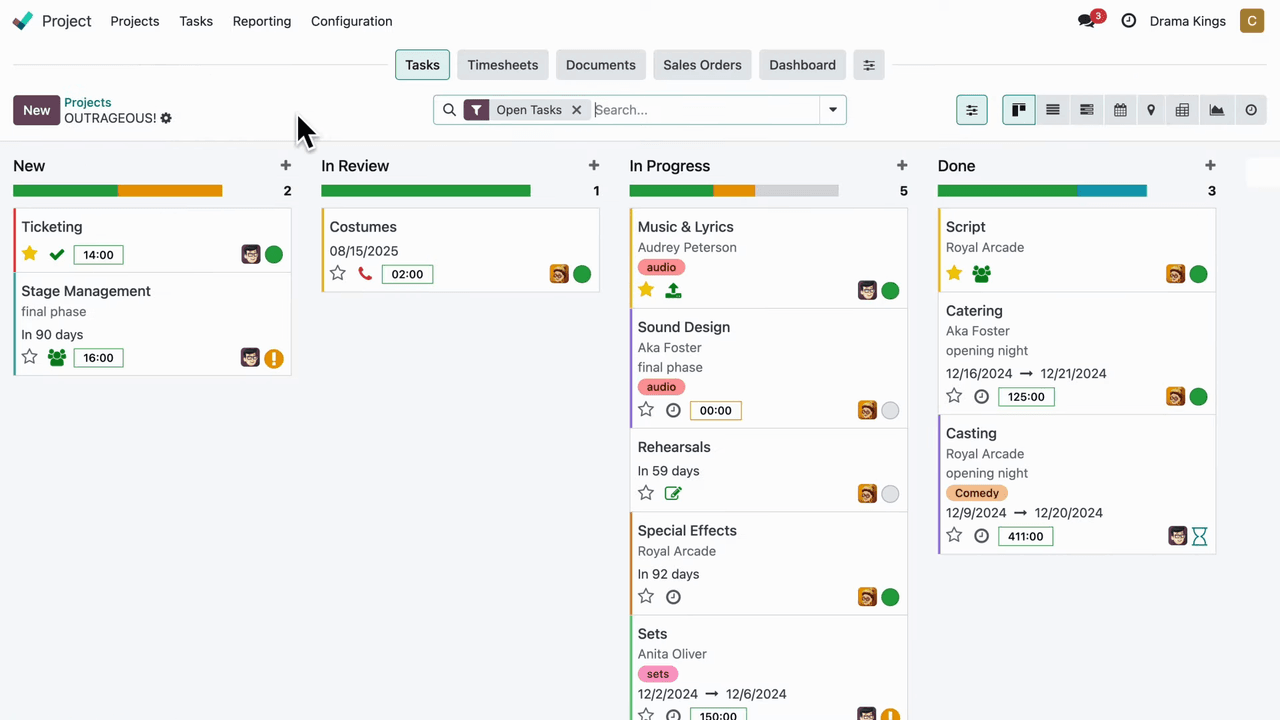This screenshot has height=720, width=1280.
Task: Open the messages chat icon
Action: pos(1086,21)
